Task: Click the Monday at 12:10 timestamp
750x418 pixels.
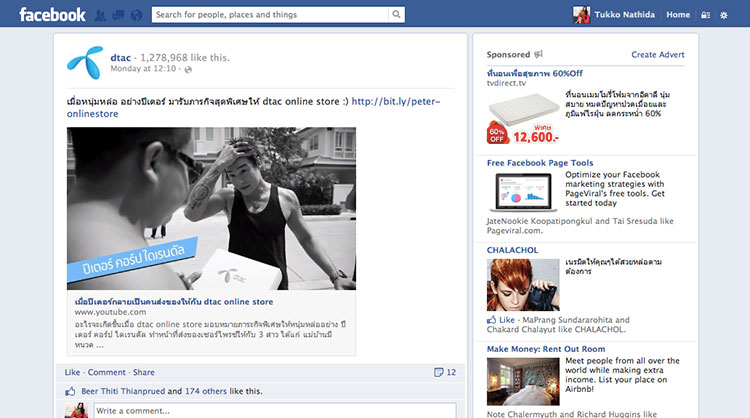Action: coord(143,69)
